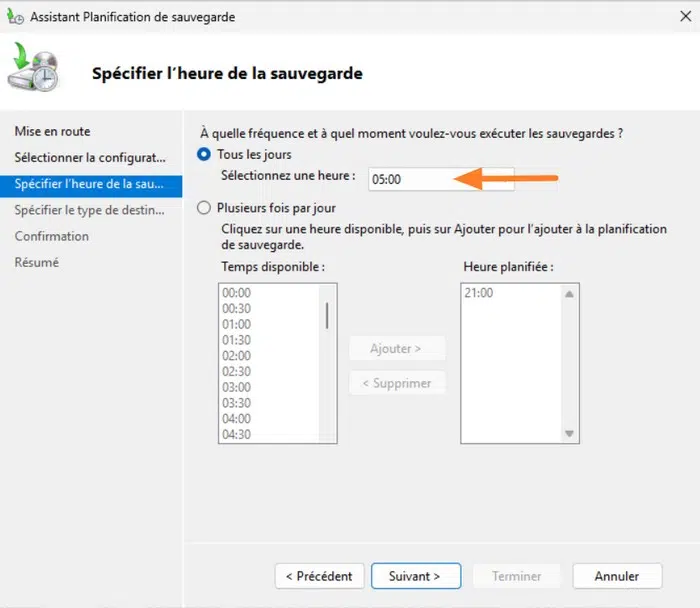Select 00:30 in Temps disponible list
700x608 pixels.
point(237,308)
